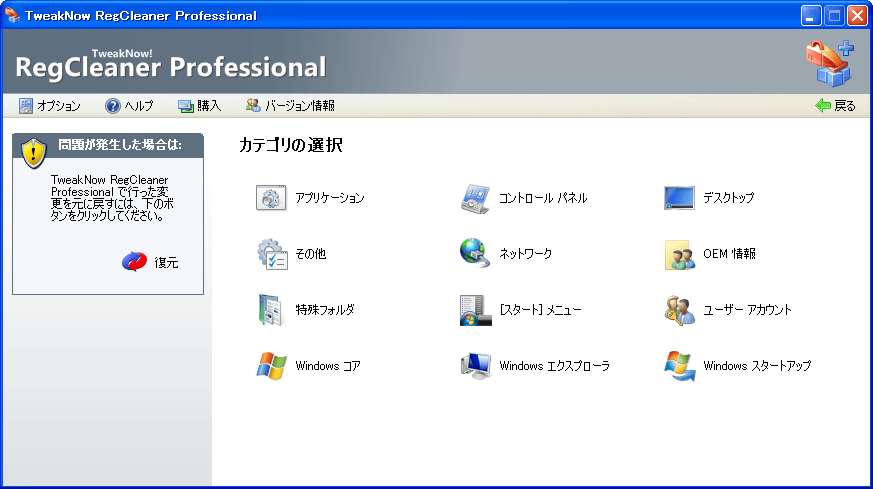Click the カテゴリの選択 heading
The image size is (873, 489).
pos(291,145)
